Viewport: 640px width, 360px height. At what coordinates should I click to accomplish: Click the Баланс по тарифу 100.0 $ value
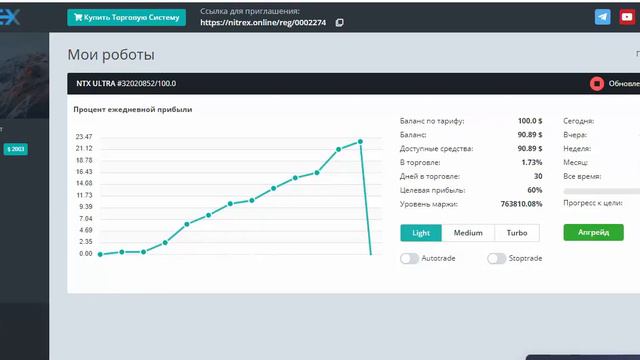coord(530,121)
